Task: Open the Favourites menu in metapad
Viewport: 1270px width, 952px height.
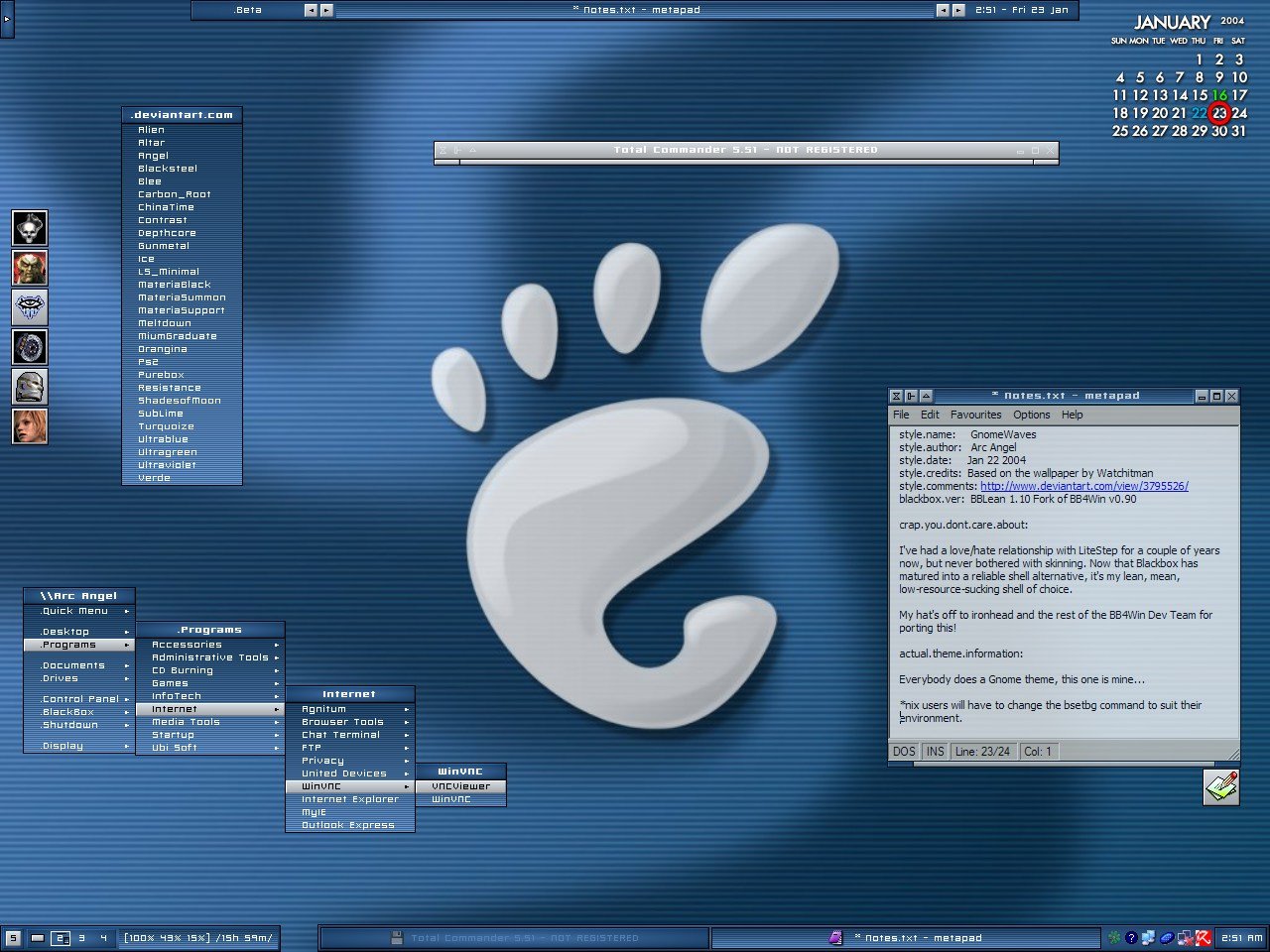Action: click(x=976, y=415)
